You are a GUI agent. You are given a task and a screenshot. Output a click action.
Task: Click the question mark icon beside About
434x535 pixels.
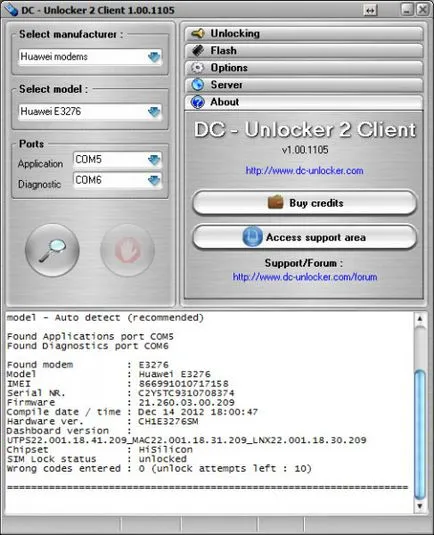[x=198, y=102]
